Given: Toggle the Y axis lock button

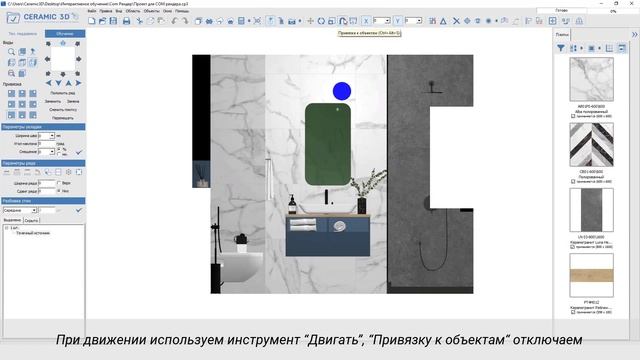Looking at the screenshot, I should 398,21.
